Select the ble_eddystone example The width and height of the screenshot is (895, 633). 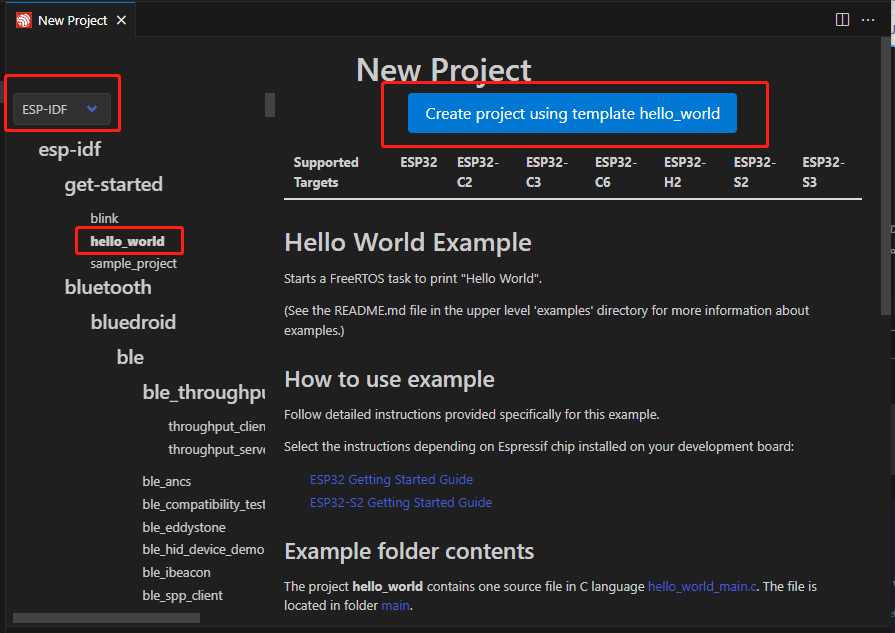pos(184,527)
